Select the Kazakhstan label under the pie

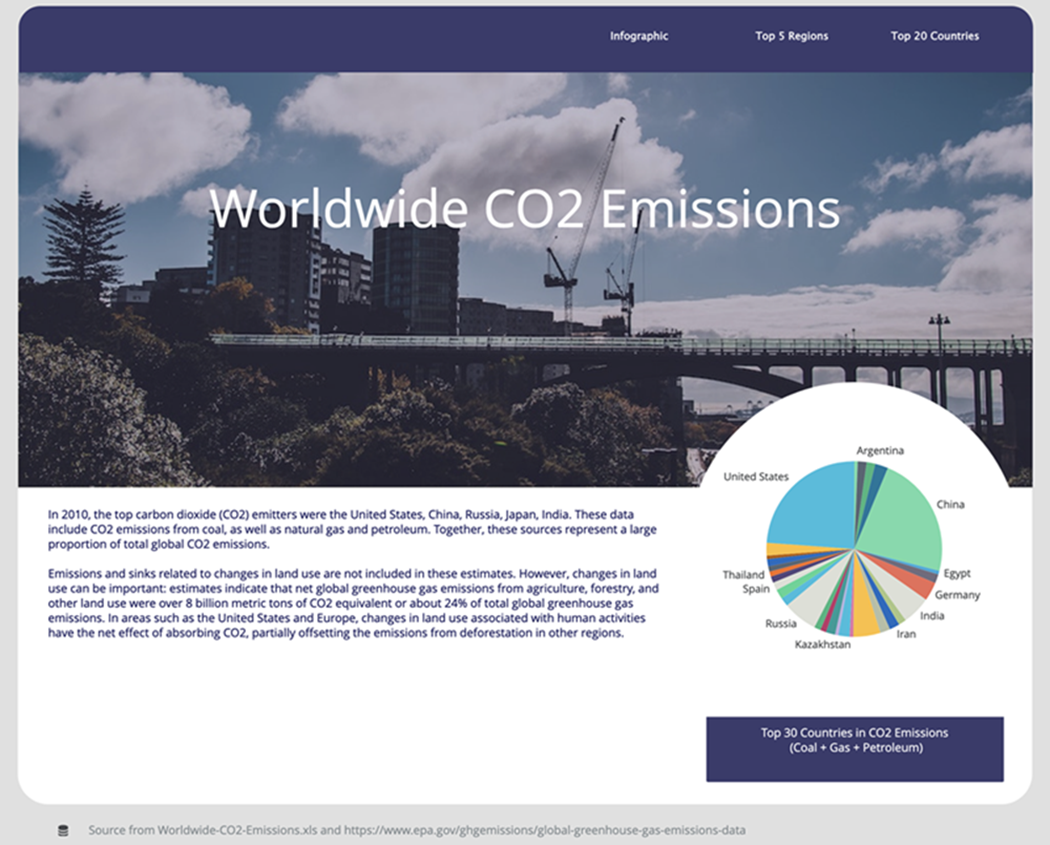(x=822, y=645)
